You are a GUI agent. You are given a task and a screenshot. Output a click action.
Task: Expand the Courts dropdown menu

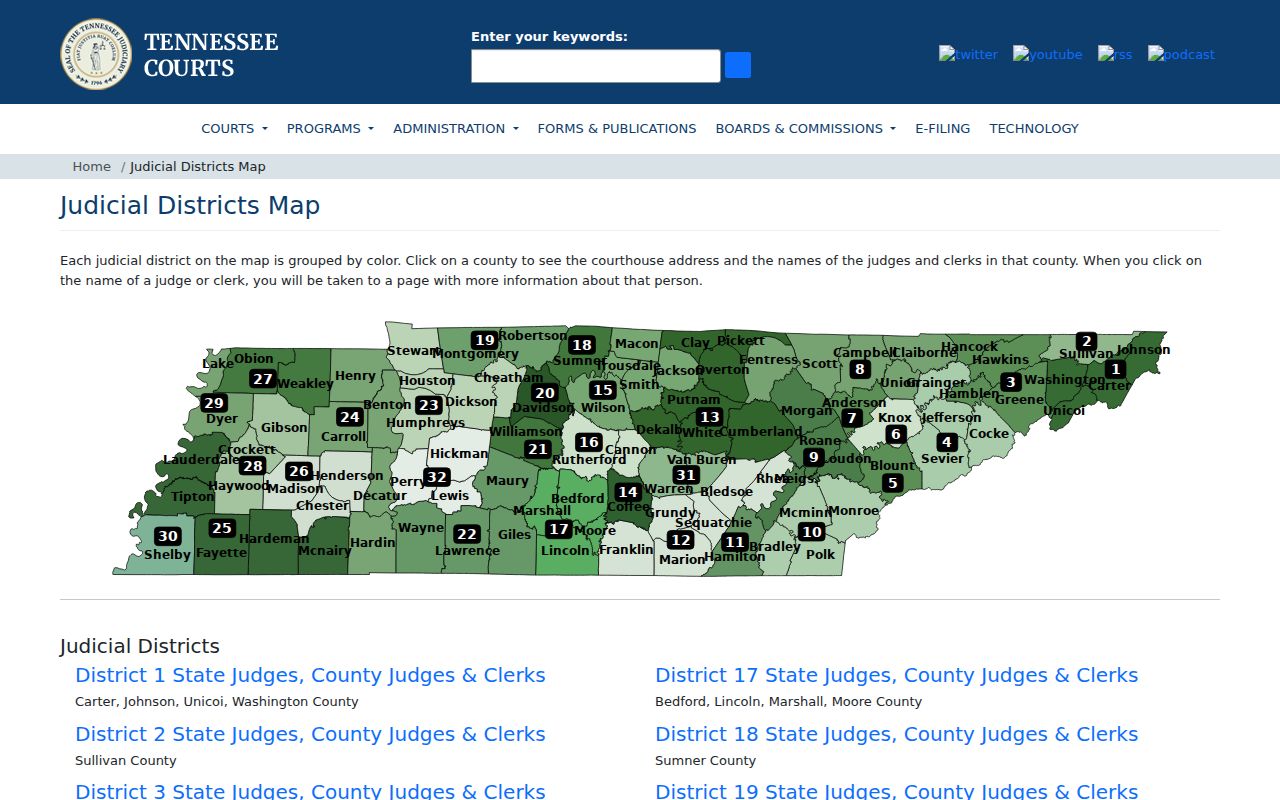coord(234,128)
